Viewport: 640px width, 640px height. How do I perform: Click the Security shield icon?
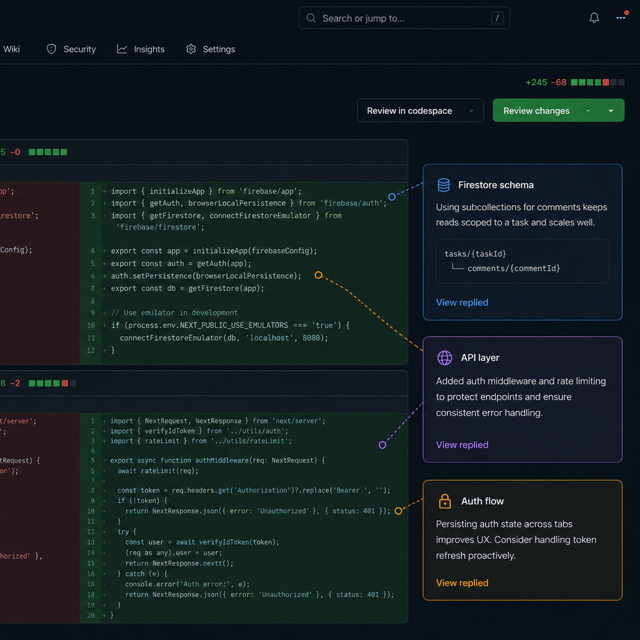point(51,49)
